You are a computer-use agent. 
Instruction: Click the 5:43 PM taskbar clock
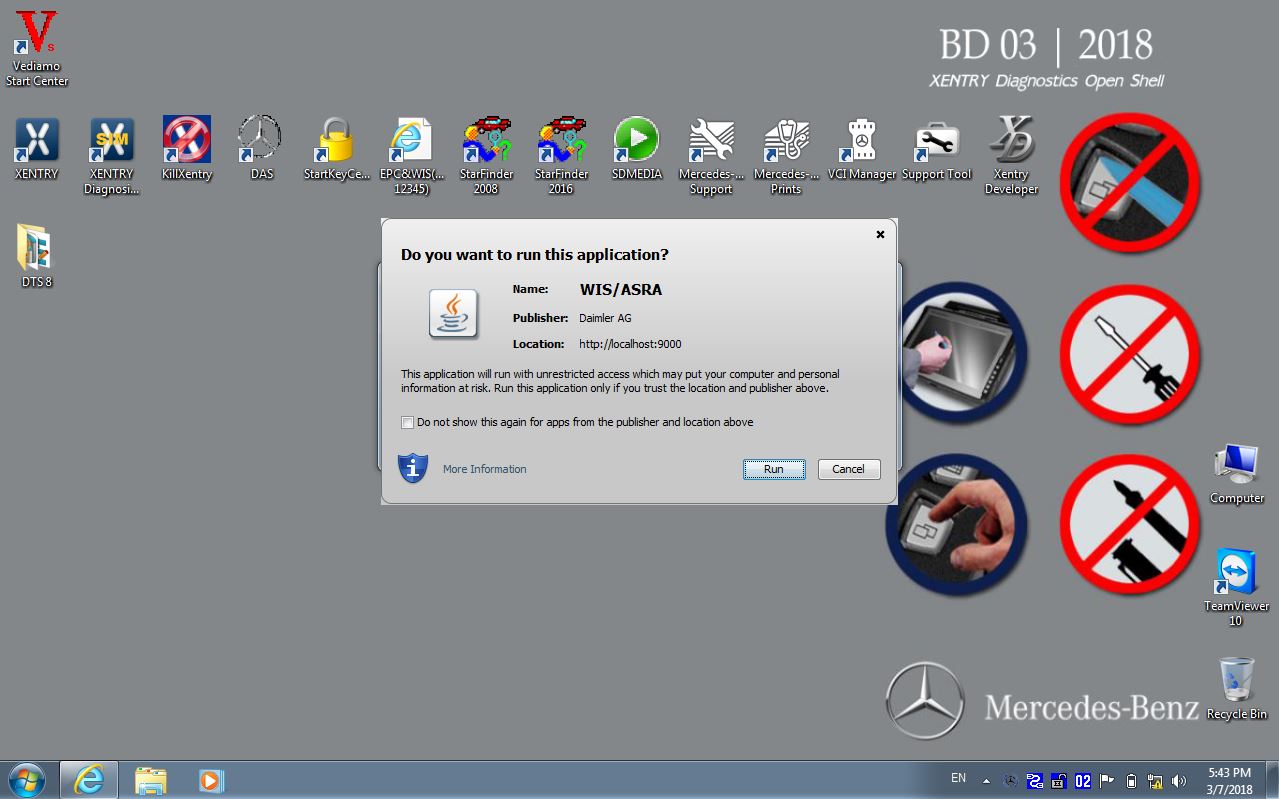click(1229, 781)
